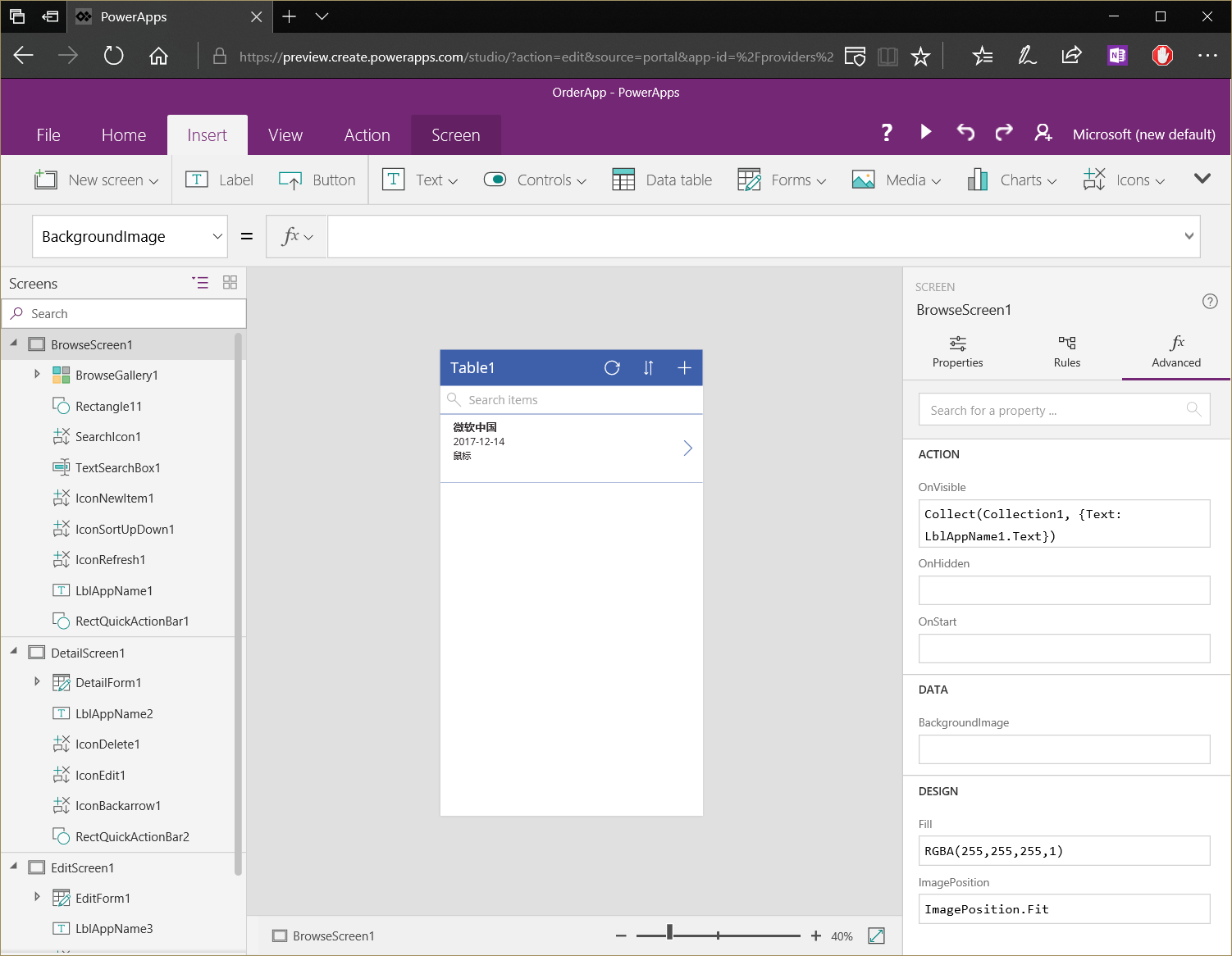Viewport: 1232px width, 956px height.
Task: Run the app preview with the play icon
Action: point(926,132)
